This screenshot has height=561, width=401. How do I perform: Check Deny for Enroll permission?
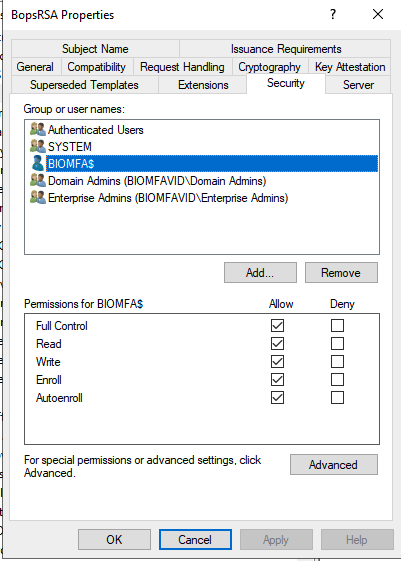click(337, 380)
